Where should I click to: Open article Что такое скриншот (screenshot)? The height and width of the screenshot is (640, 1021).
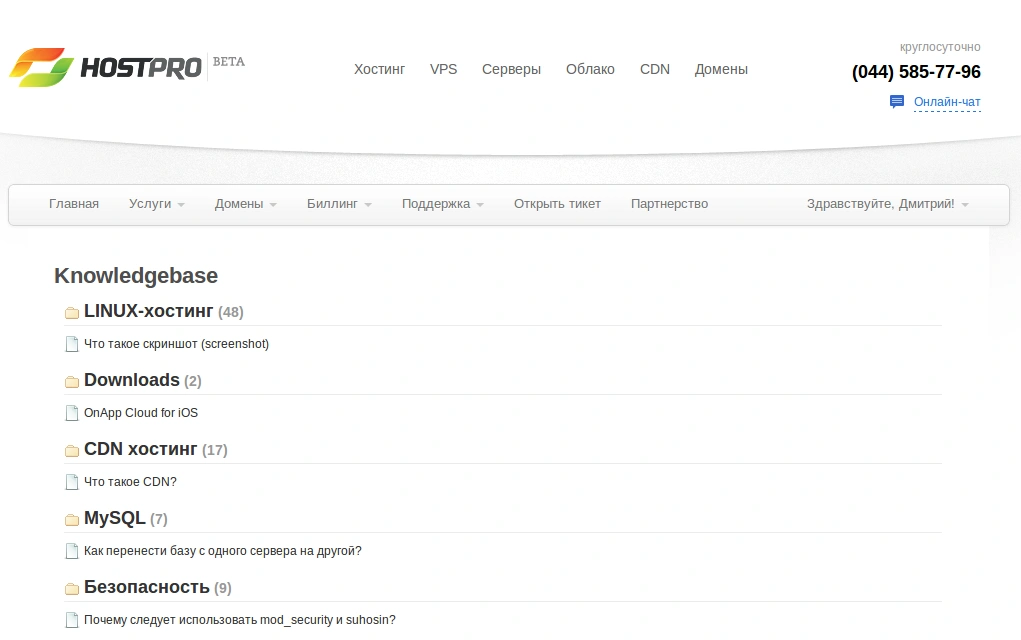click(x=176, y=344)
